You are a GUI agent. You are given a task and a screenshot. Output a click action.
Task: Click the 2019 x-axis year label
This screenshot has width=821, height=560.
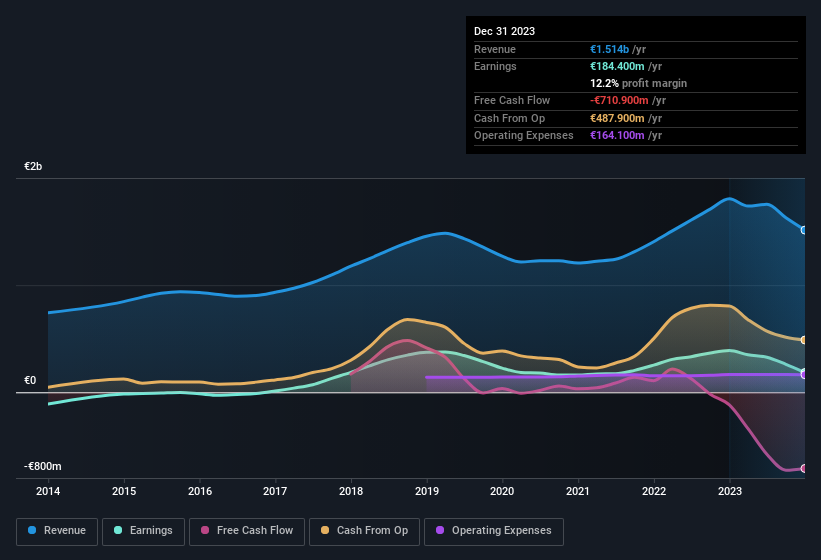click(x=427, y=492)
